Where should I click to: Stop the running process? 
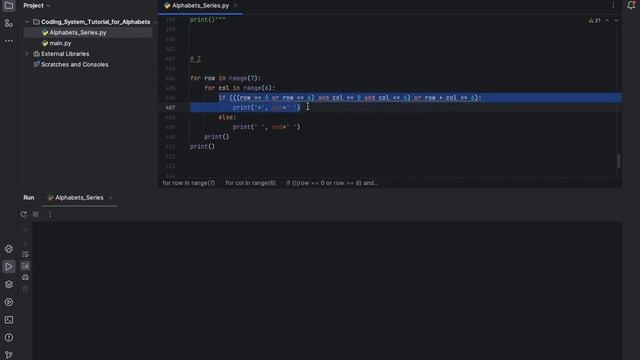[x=36, y=214]
